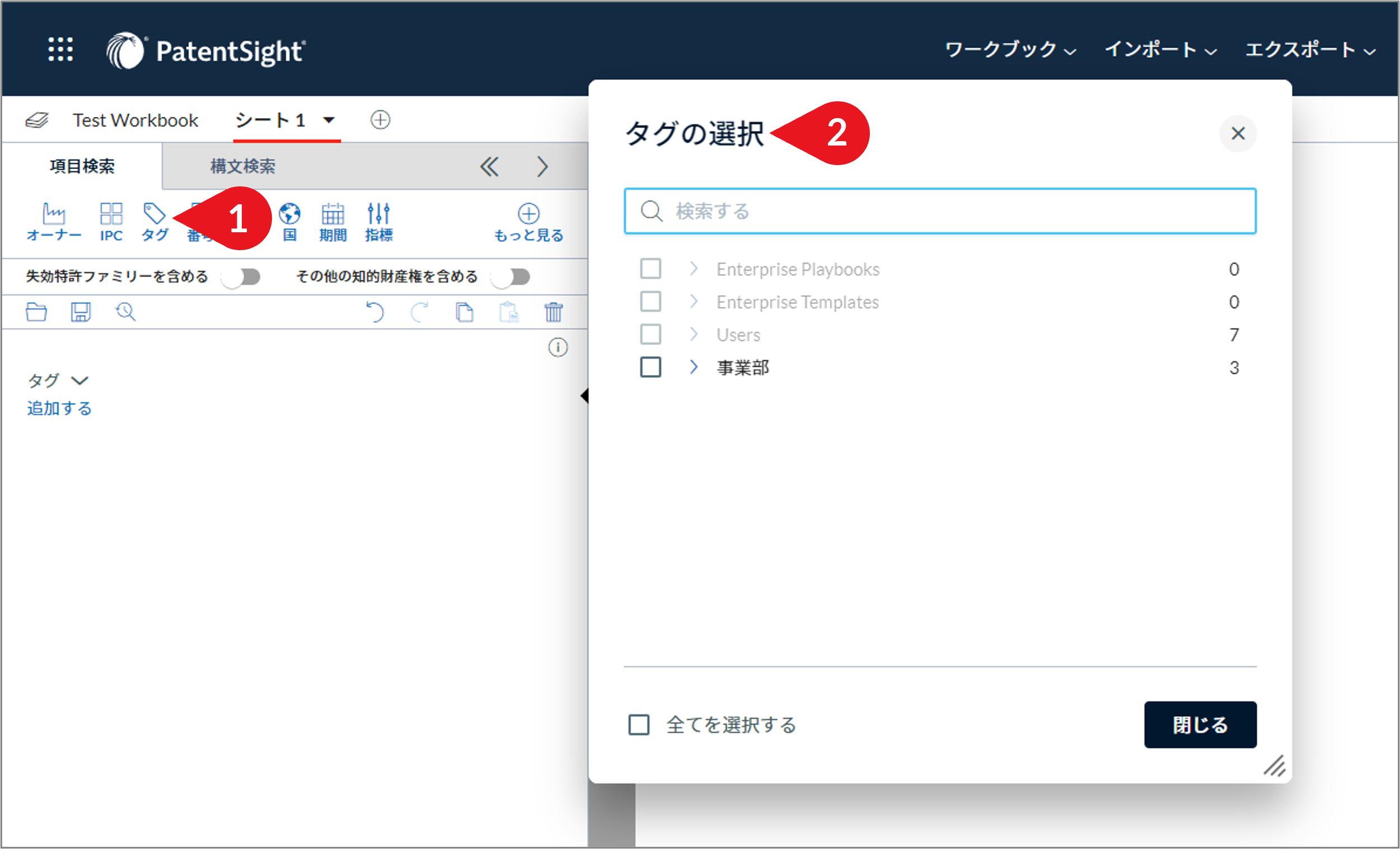Viewport: 1400px width, 849px height.
Task: Open the IPC classification filter icon
Action: point(111,214)
